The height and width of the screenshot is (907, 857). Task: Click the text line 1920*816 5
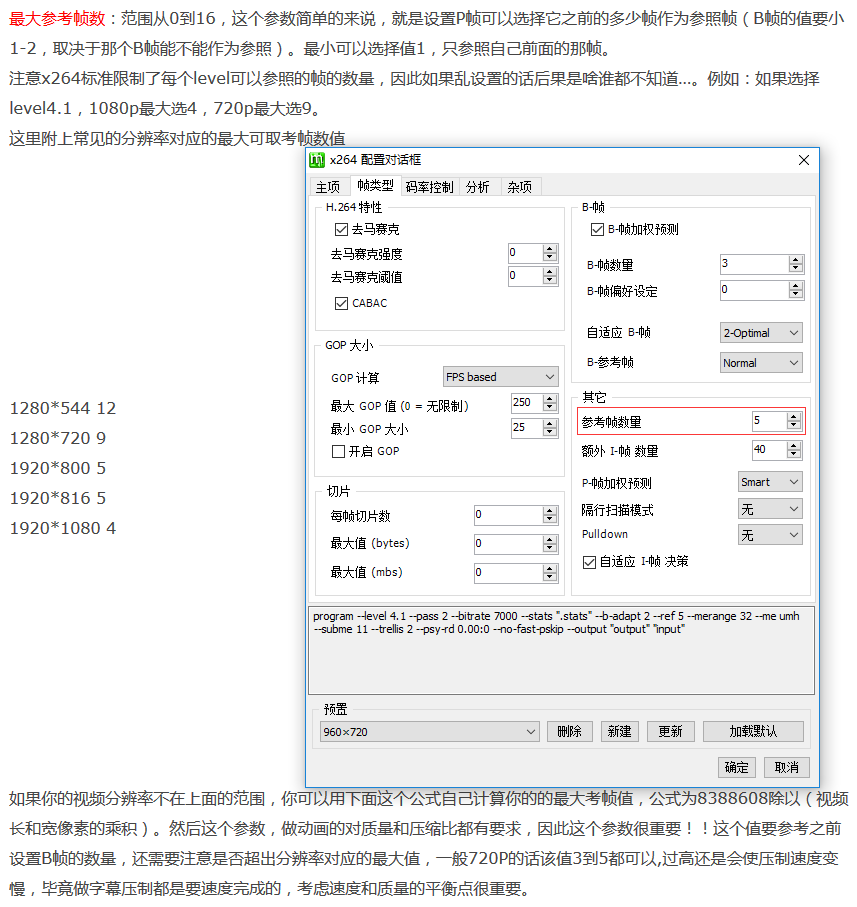[x=57, y=499]
